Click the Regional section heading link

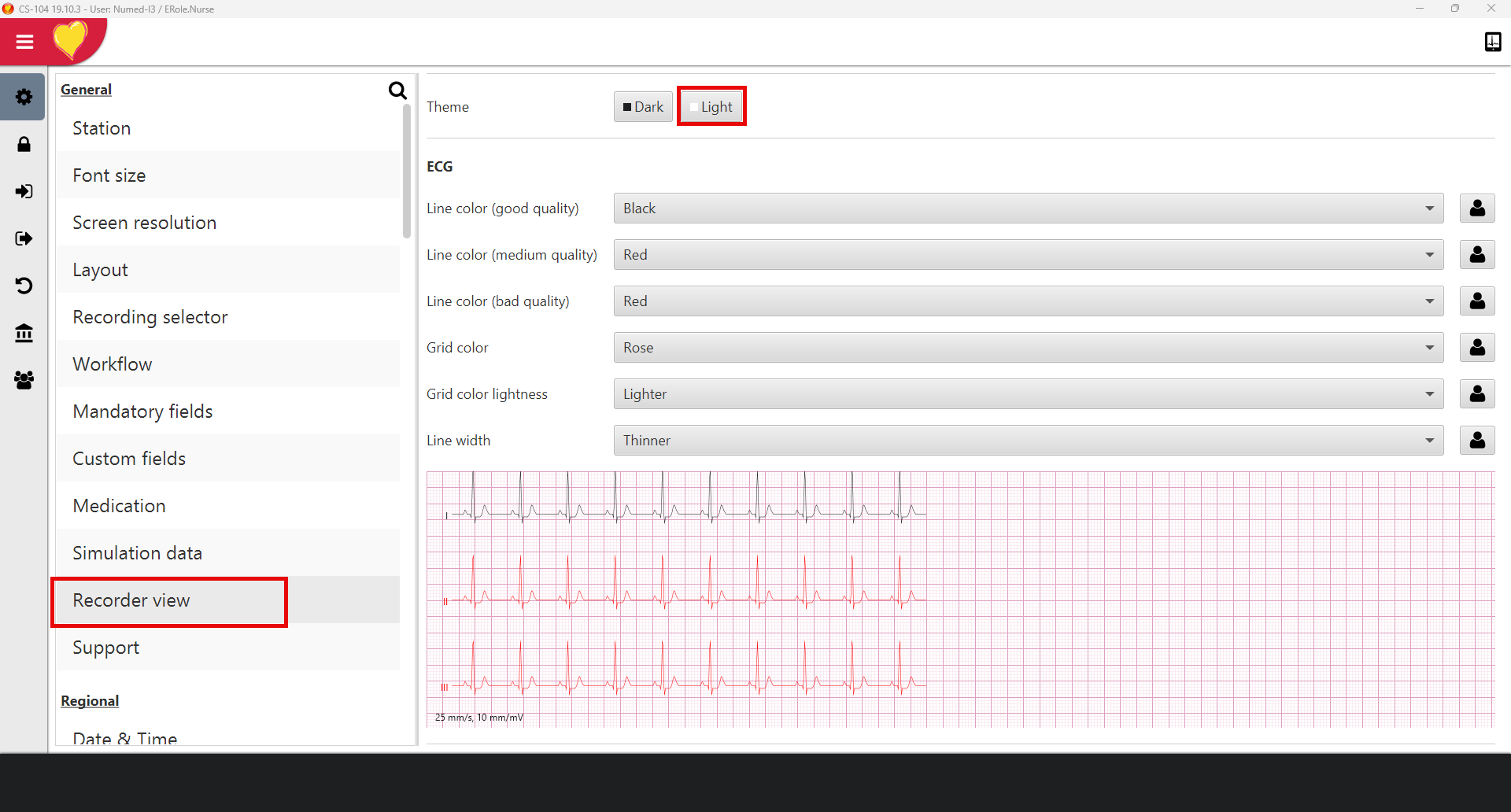point(90,701)
